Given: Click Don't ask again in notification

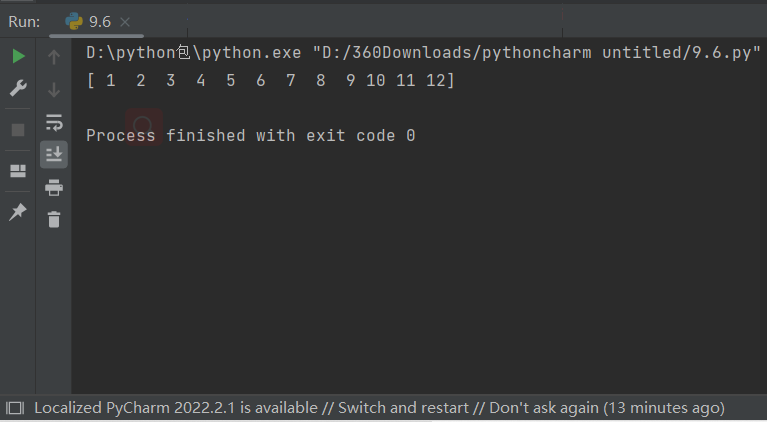Looking at the screenshot, I should (x=544, y=408).
